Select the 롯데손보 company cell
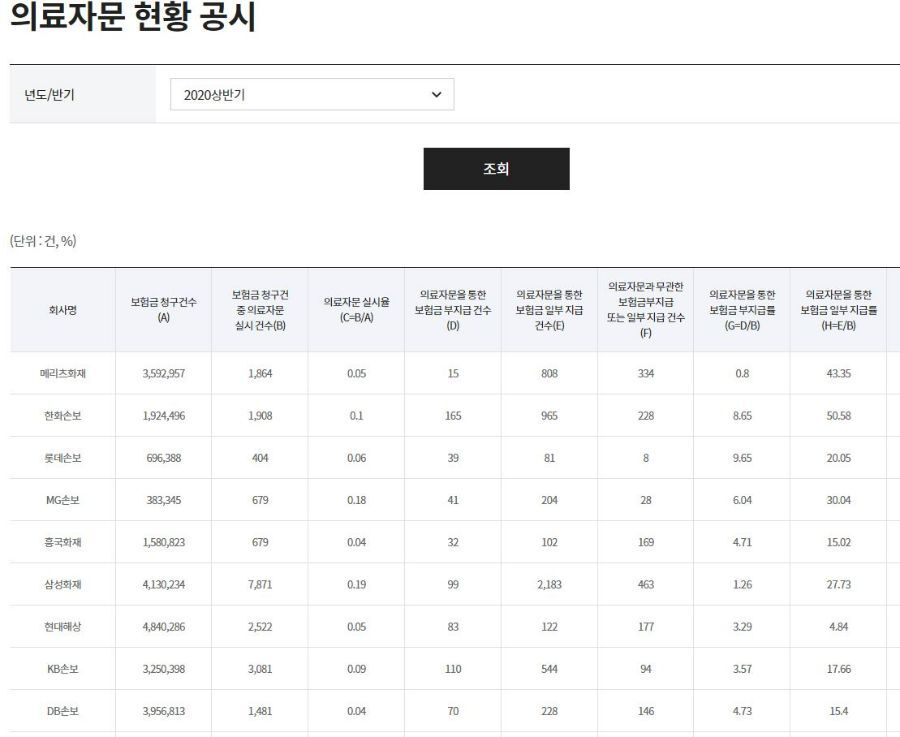This screenshot has width=900, height=737. pyautogui.click(x=63, y=458)
